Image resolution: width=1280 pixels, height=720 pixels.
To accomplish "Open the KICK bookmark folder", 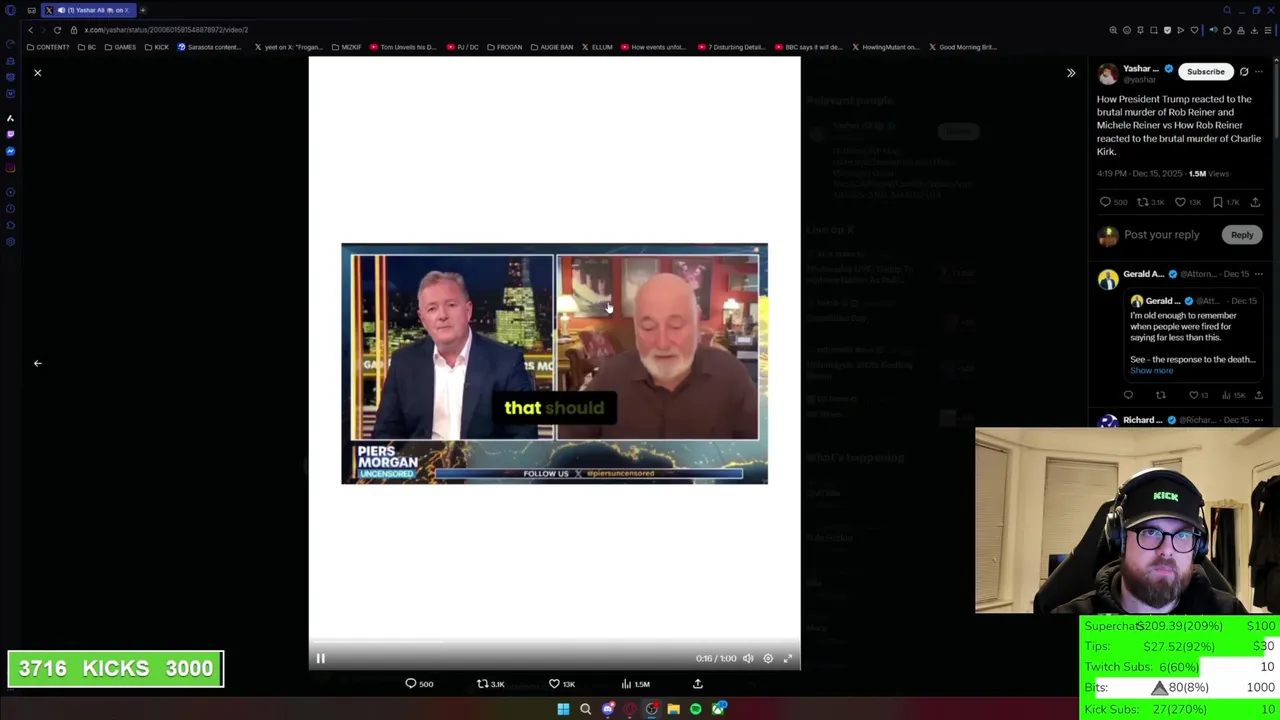I will (x=156, y=47).
